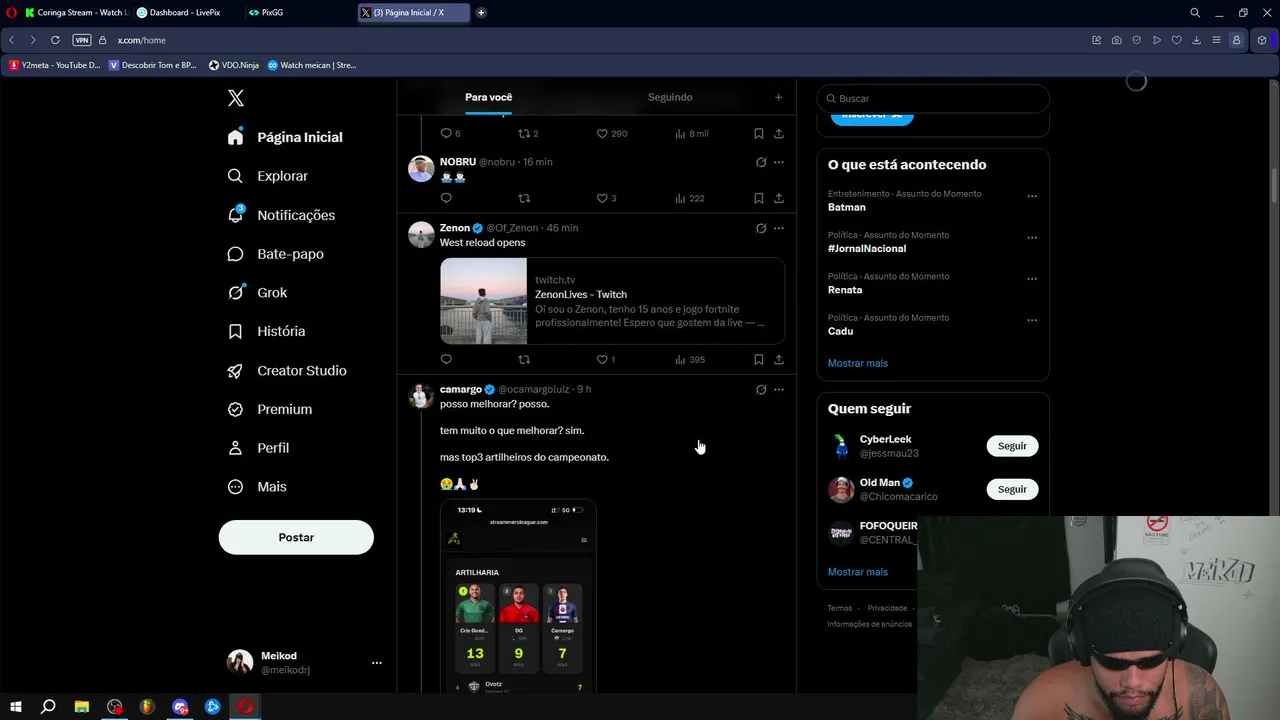Open the Premium page
The width and height of the screenshot is (1280, 720).
(270, 409)
